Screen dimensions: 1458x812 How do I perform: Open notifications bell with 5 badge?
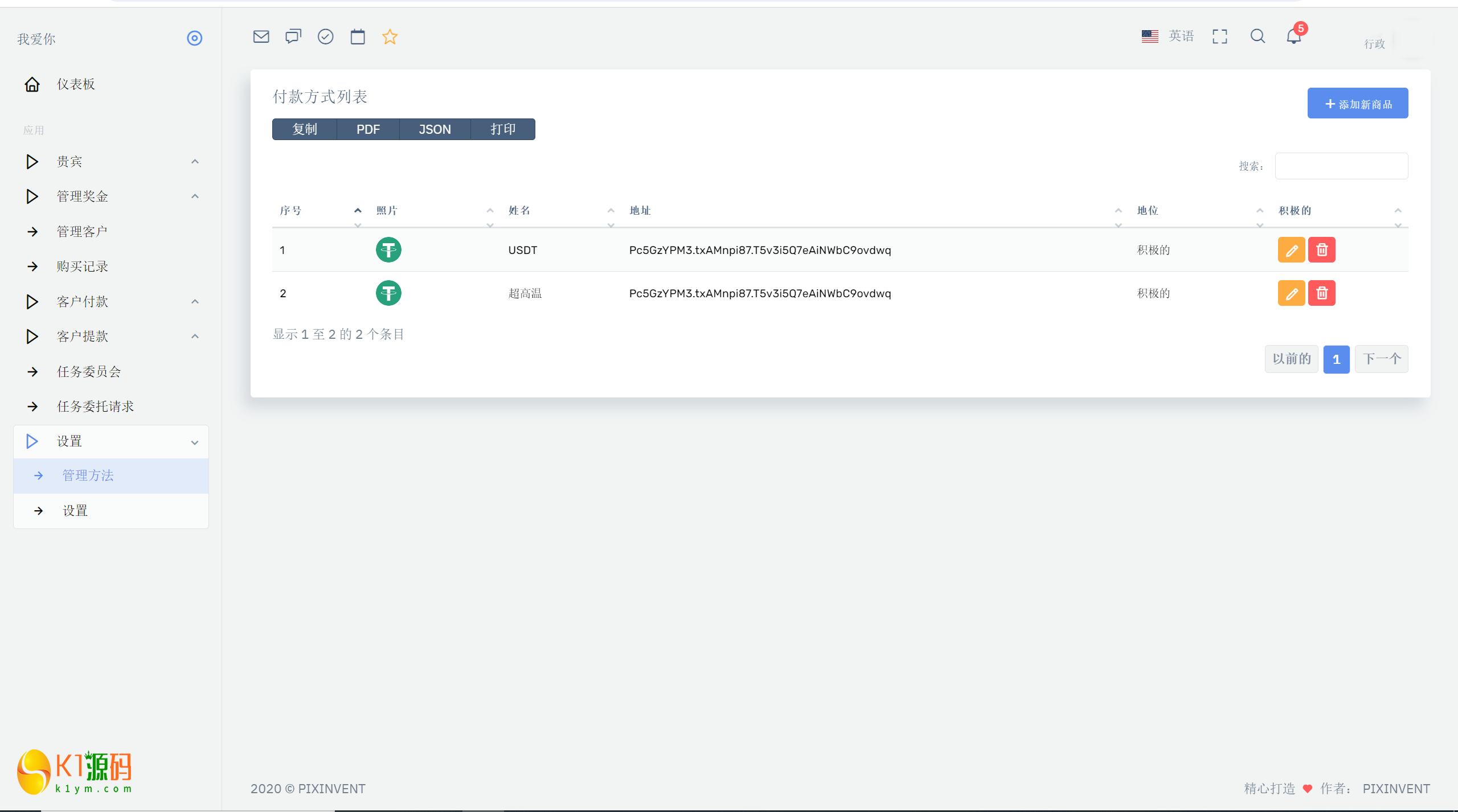click(x=1295, y=35)
